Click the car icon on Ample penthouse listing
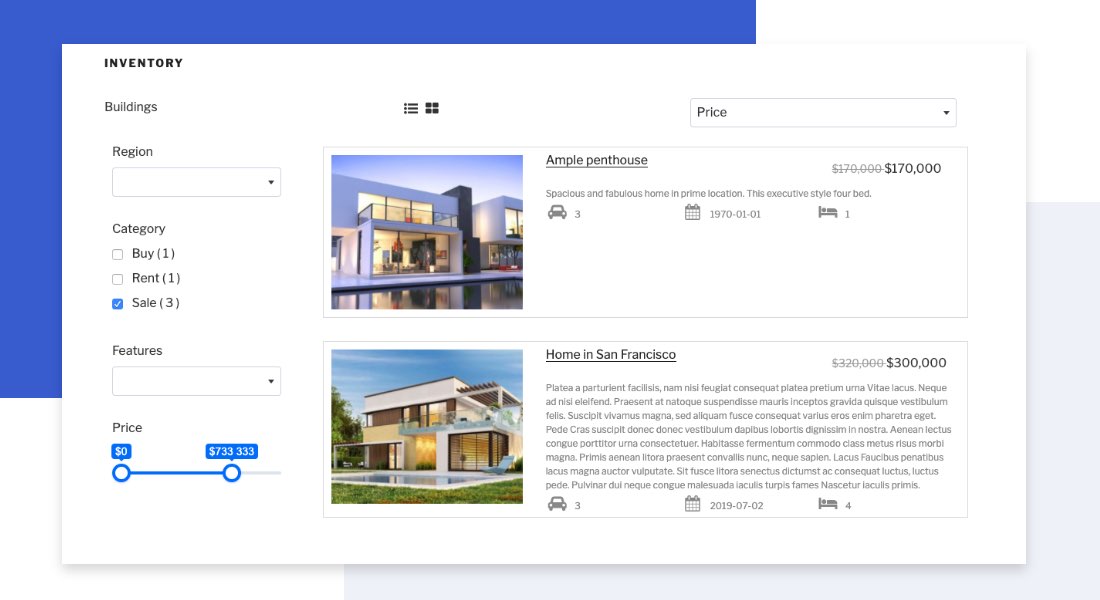 point(558,212)
